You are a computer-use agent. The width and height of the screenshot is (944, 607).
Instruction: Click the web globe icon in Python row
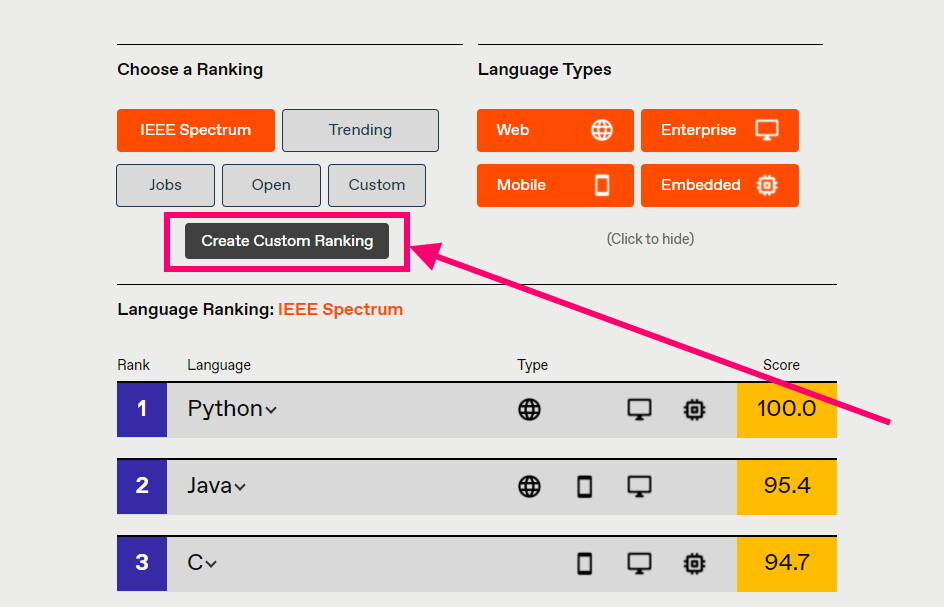tap(529, 409)
